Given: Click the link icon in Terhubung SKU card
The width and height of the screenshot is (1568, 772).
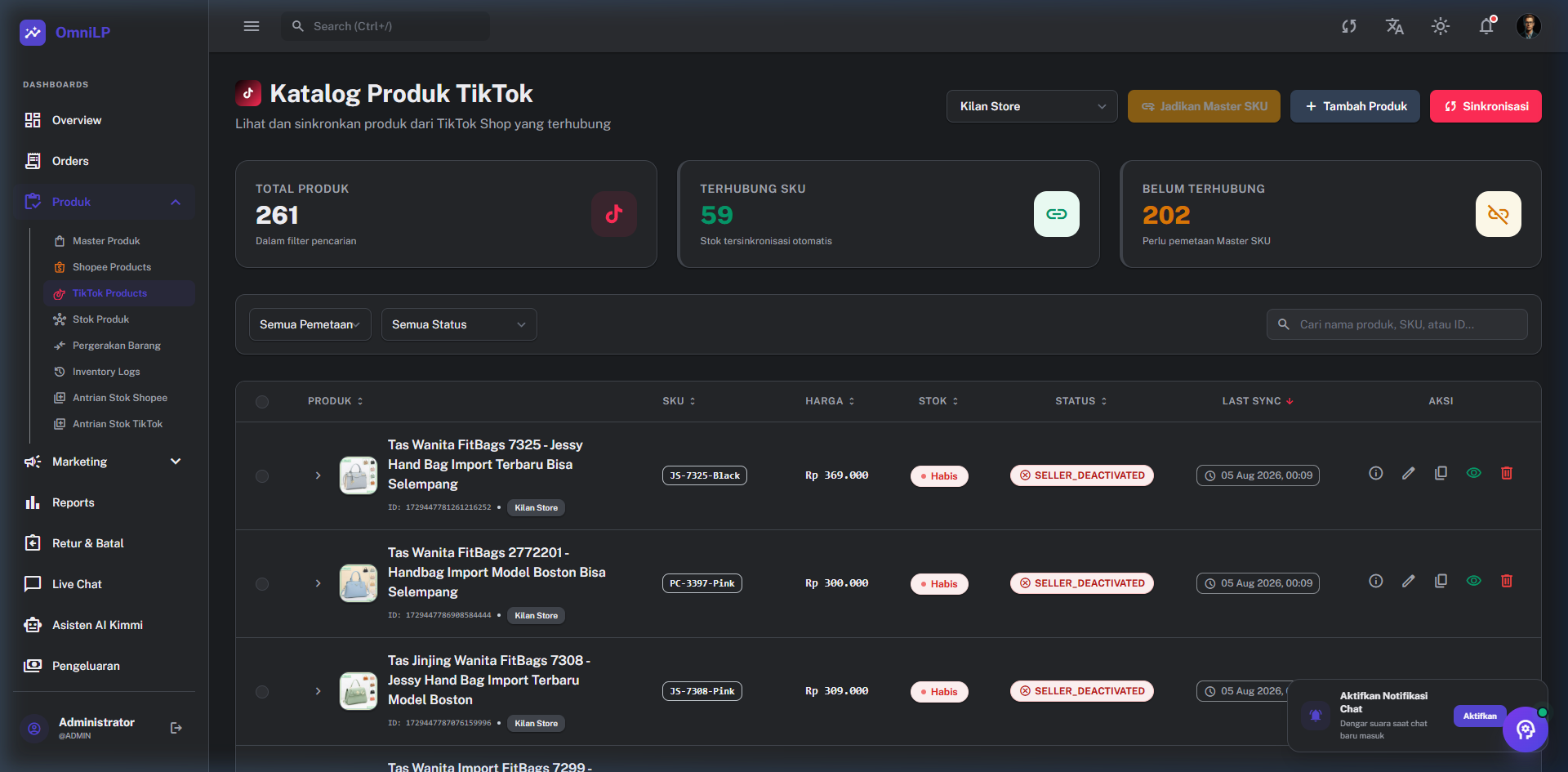Looking at the screenshot, I should [x=1057, y=214].
